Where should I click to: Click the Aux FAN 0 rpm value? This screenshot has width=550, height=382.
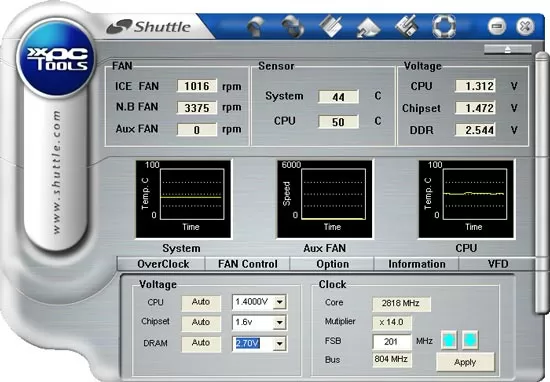click(x=197, y=130)
